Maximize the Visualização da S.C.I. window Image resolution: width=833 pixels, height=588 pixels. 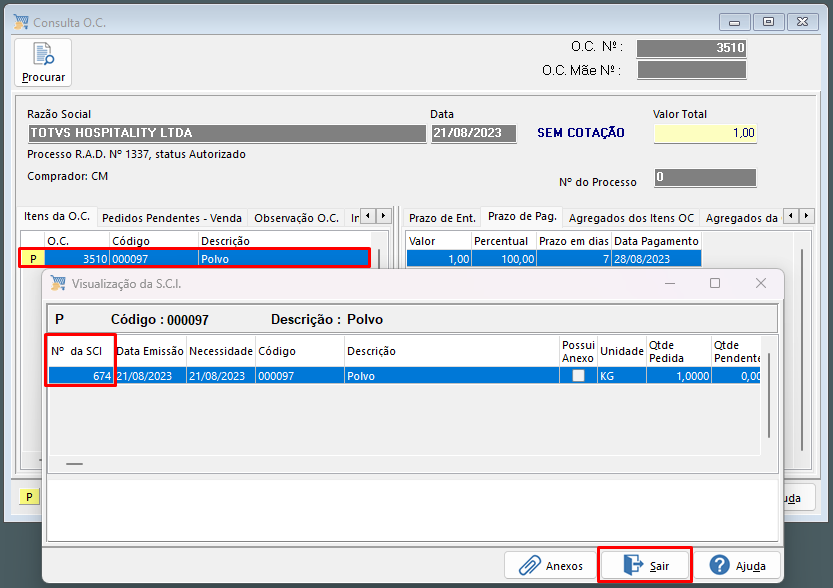[715, 284]
